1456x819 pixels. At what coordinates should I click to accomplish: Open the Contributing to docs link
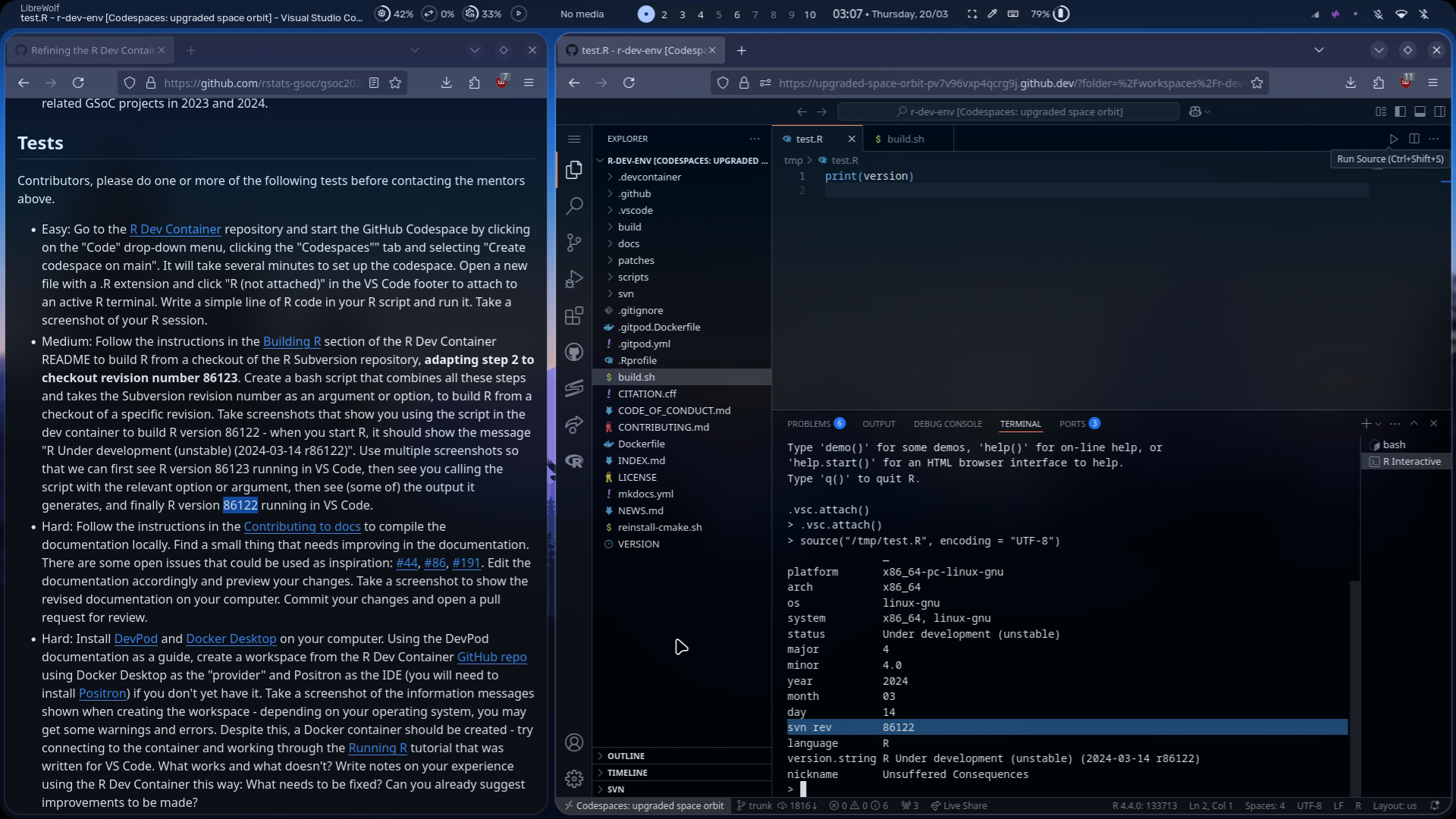click(302, 526)
